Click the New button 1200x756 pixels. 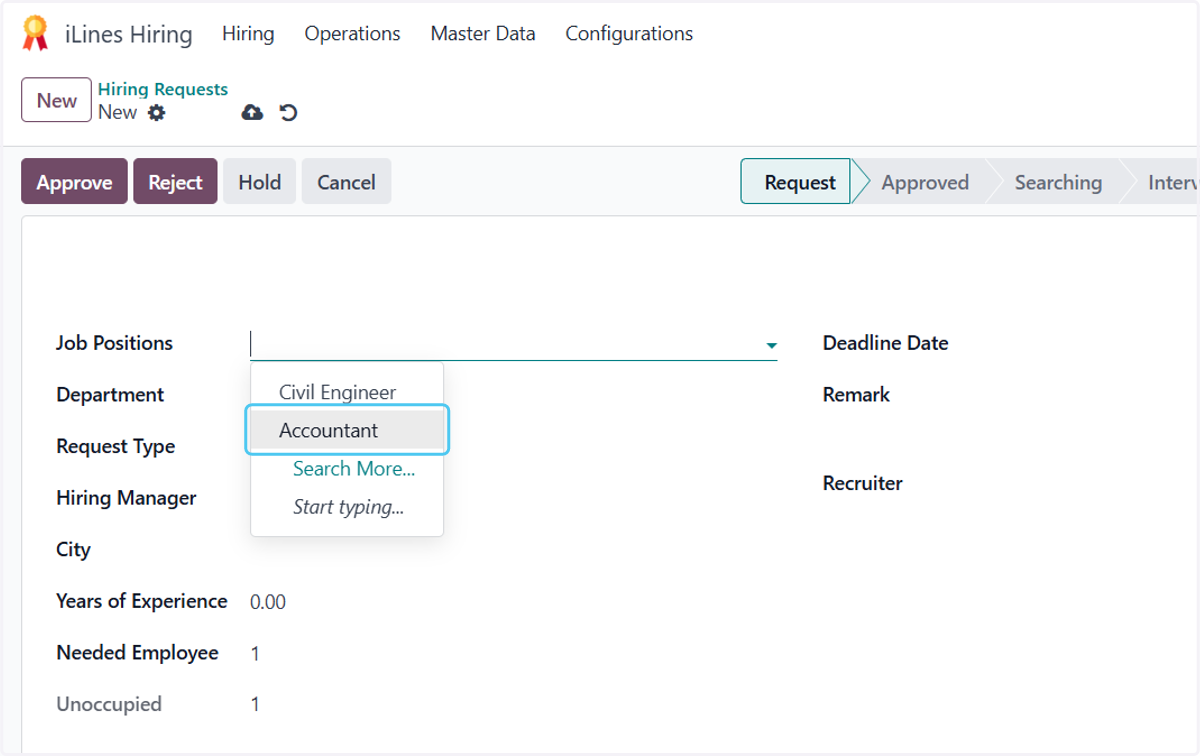[x=56, y=100]
